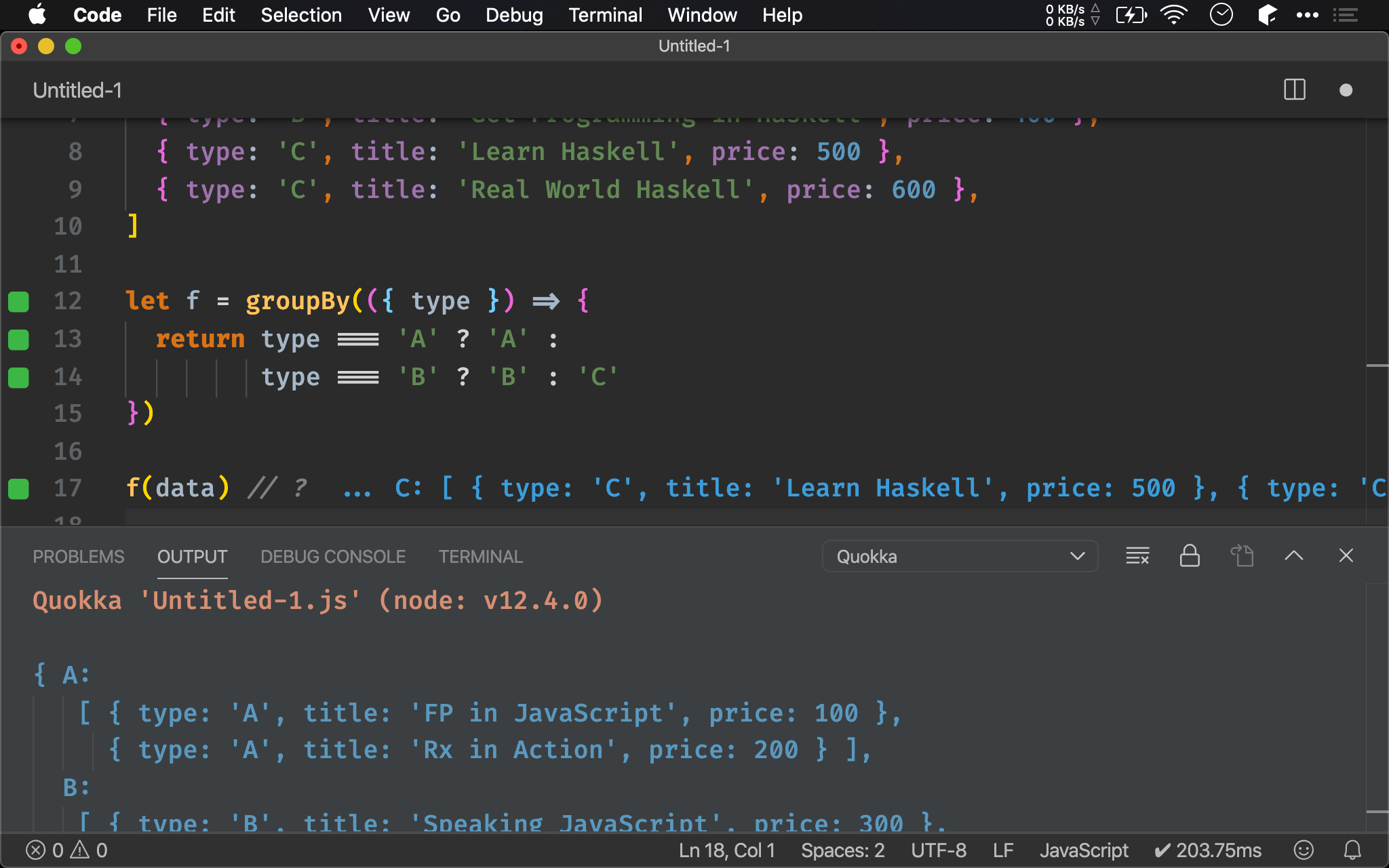Screen dimensions: 1389x868
Task: Click the unsaved changes dot on the tab
Action: (x=1346, y=90)
